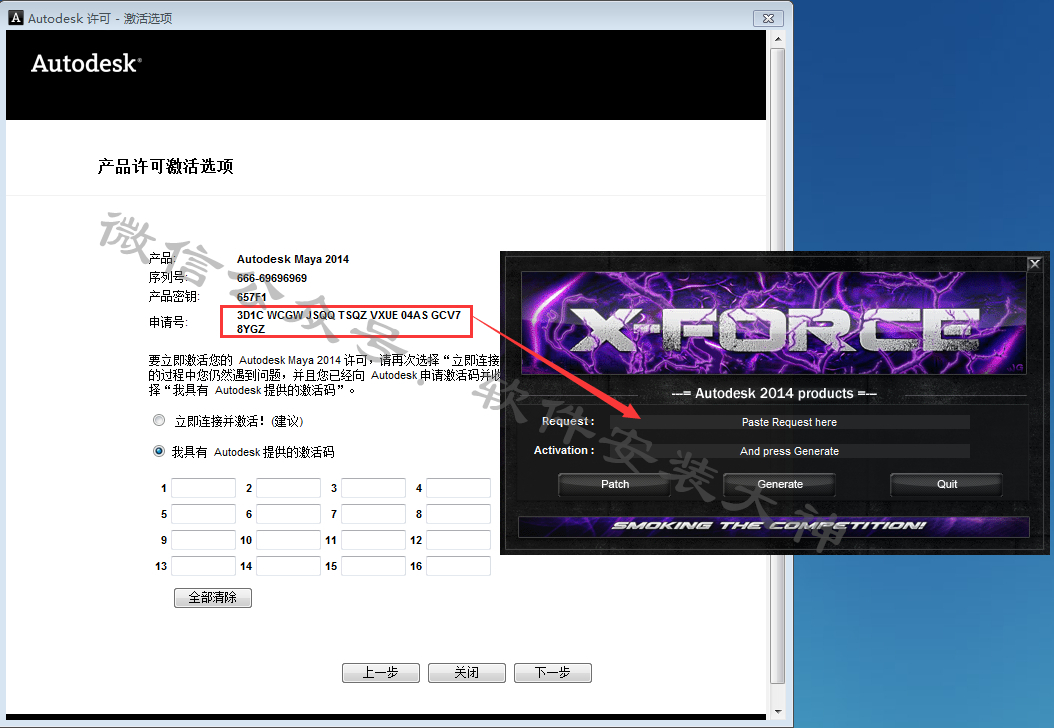Viewport: 1054px width, 728px height.
Task: Click the vertical scrollbar thumb
Action: tap(778, 365)
